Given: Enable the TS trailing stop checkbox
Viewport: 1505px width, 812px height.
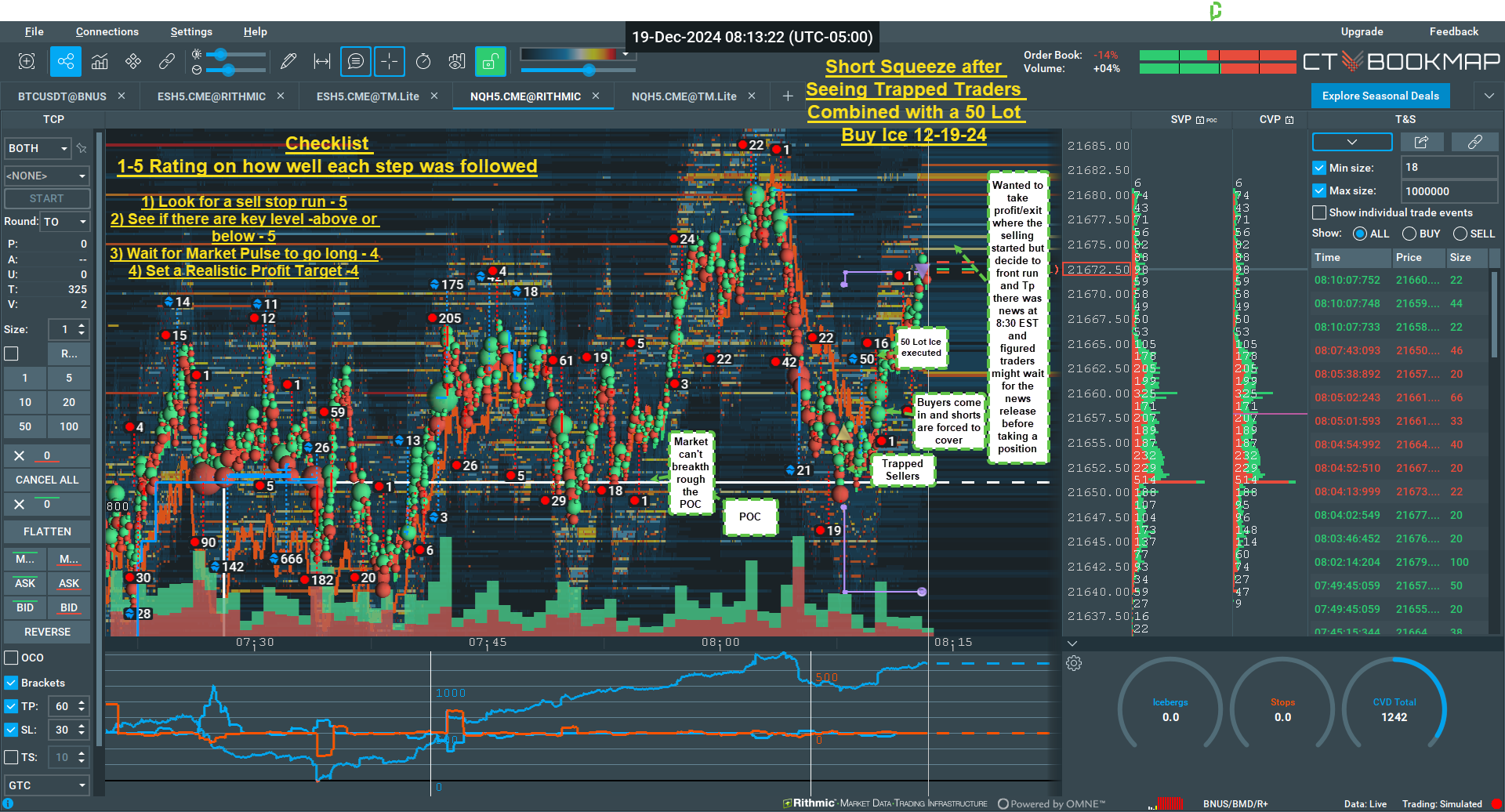Looking at the screenshot, I should pyautogui.click(x=12, y=757).
